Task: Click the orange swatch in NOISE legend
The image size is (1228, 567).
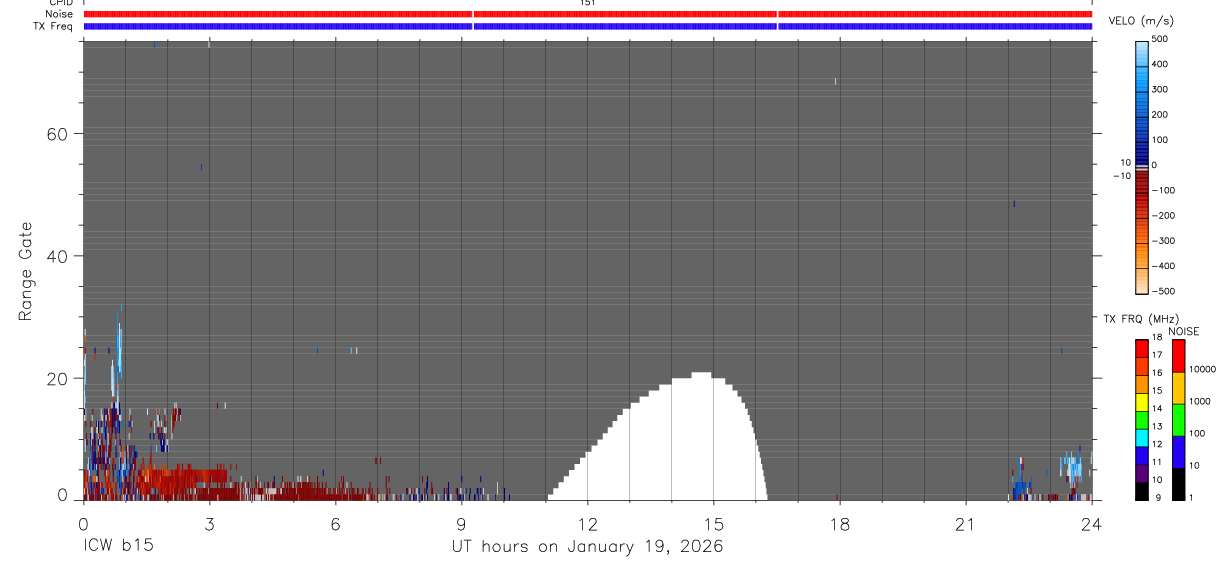Action: click(1178, 388)
